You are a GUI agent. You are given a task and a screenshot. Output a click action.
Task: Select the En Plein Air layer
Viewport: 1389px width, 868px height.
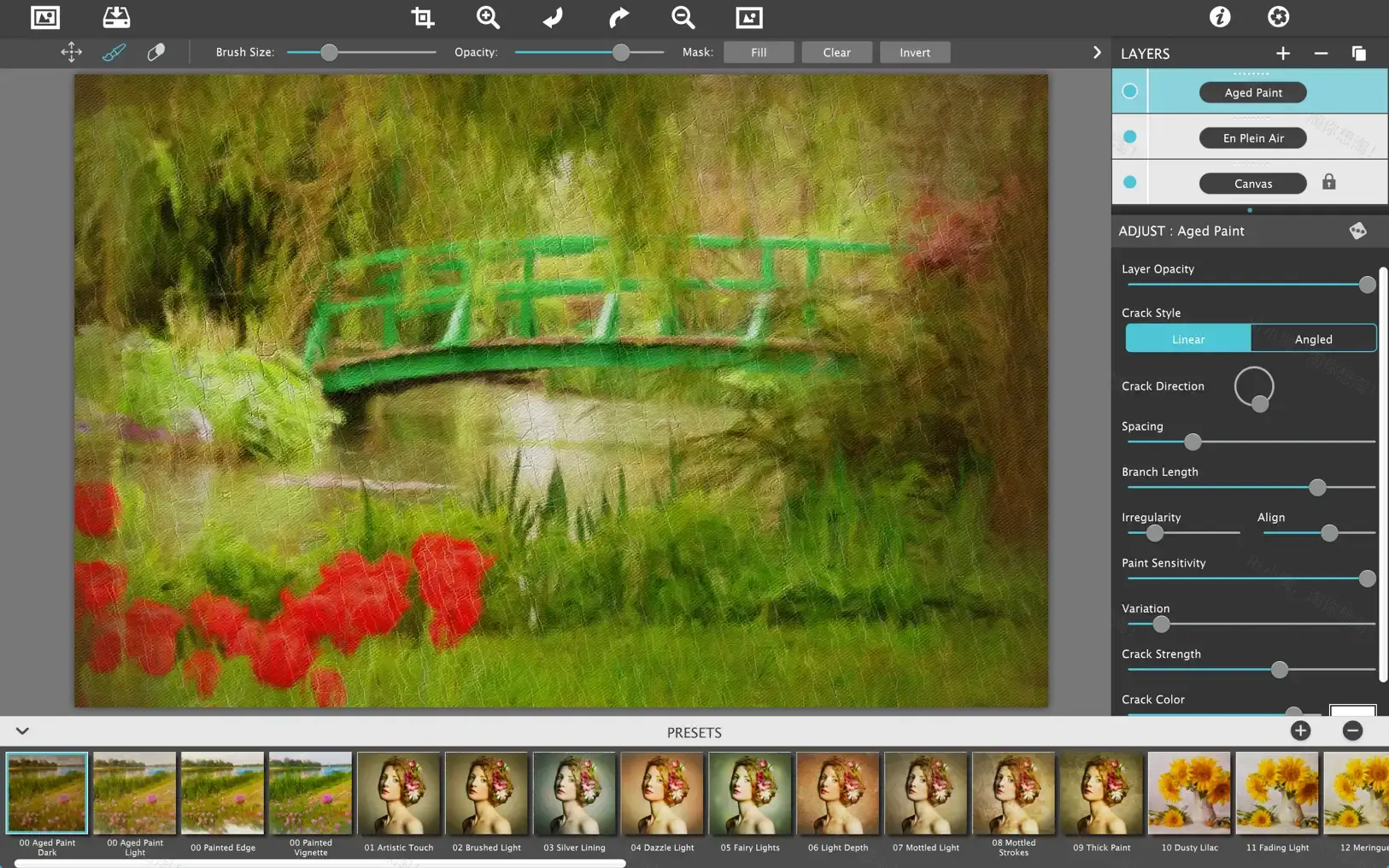coord(1252,138)
